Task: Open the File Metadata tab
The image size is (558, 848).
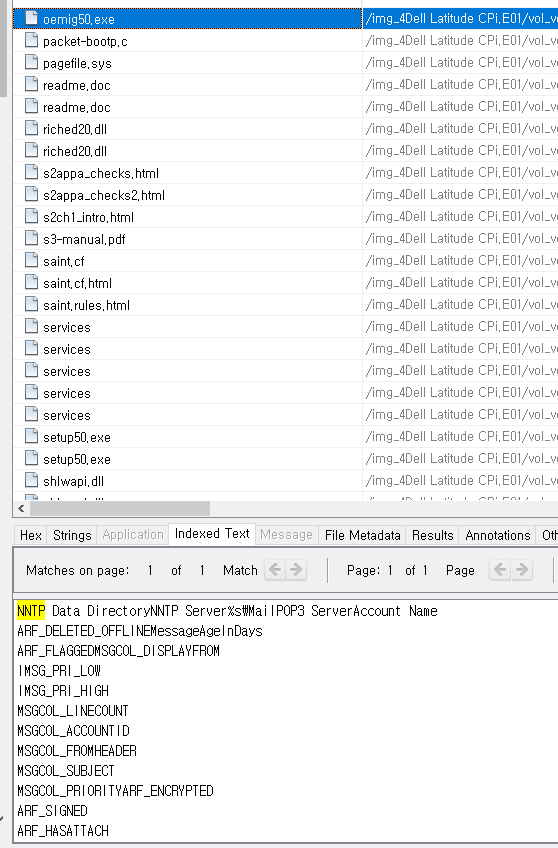Action: [362, 535]
